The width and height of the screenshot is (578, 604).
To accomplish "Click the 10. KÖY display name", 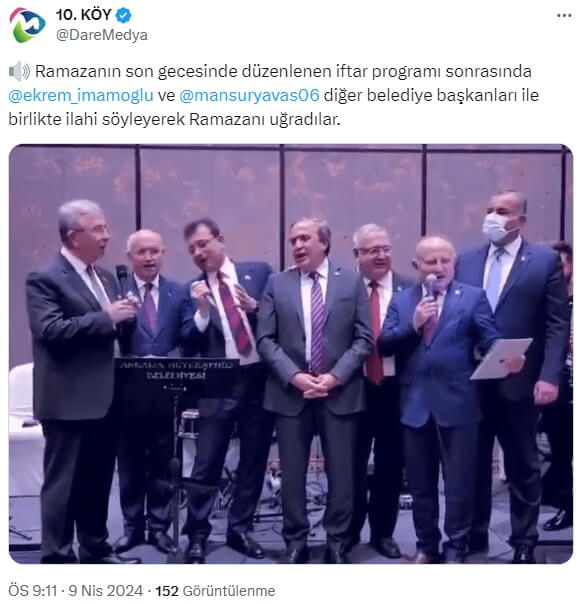I will tap(84, 15).
